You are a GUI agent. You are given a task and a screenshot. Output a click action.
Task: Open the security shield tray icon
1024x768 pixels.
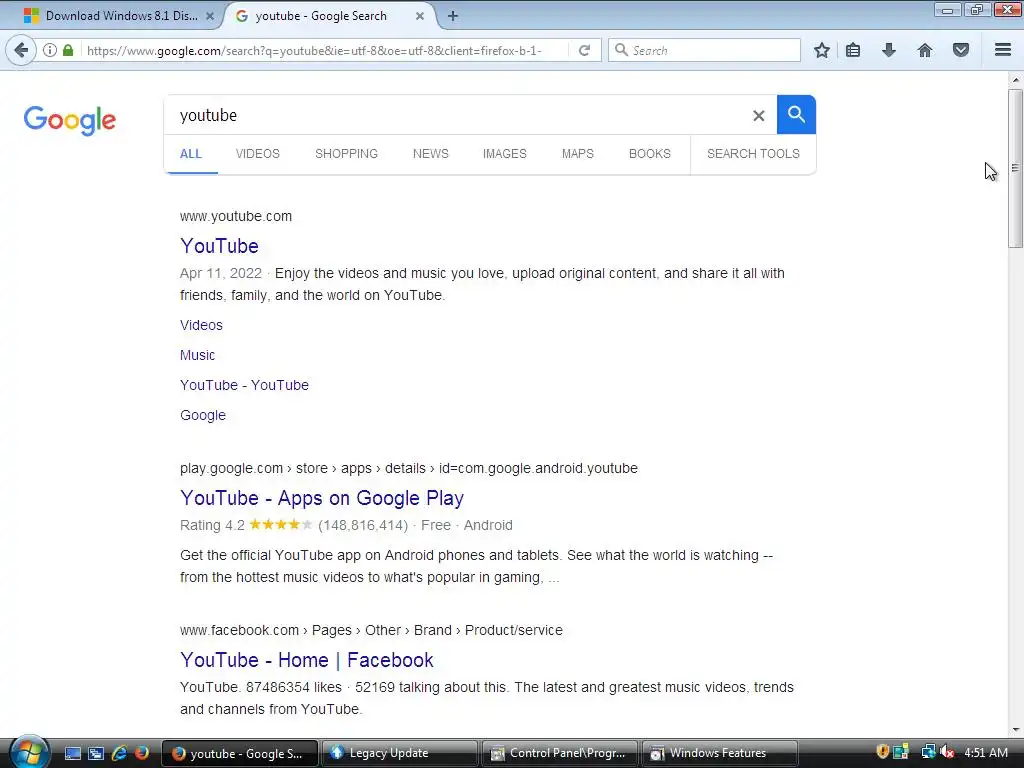[x=882, y=752]
